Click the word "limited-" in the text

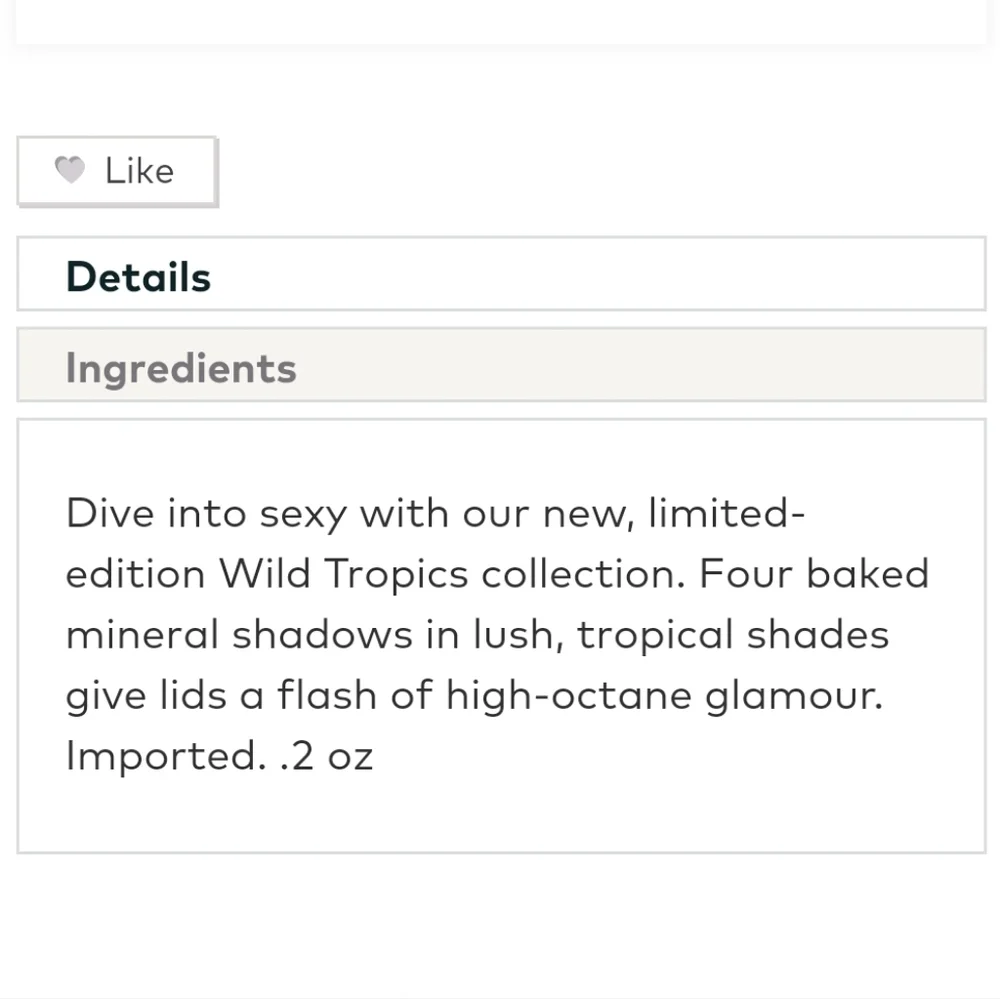pyautogui.click(x=727, y=513)
